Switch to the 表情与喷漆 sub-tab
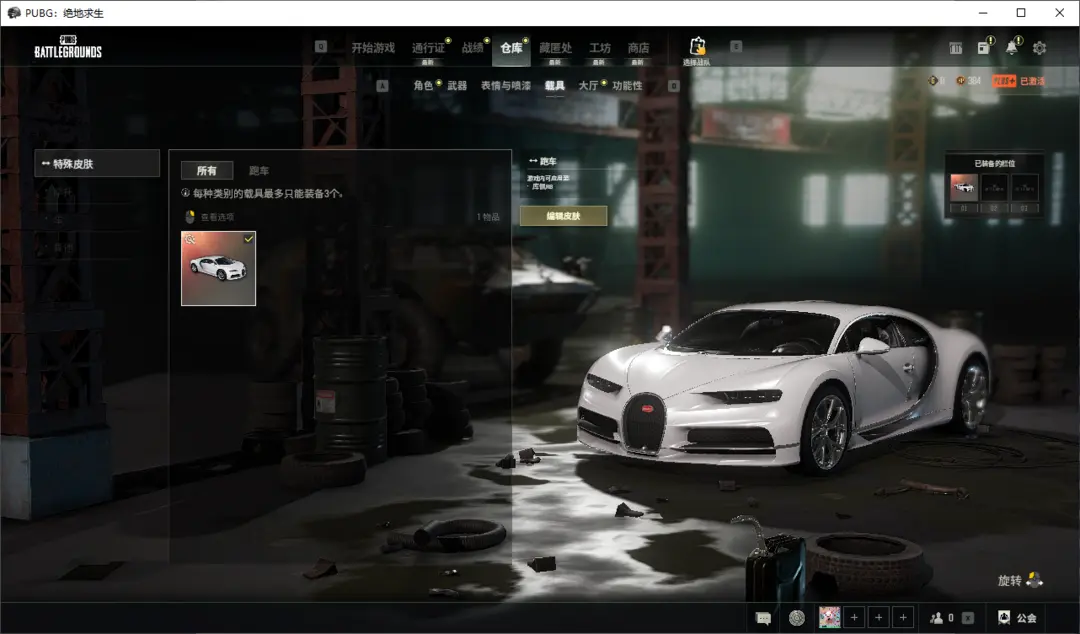 pos(506,85)
